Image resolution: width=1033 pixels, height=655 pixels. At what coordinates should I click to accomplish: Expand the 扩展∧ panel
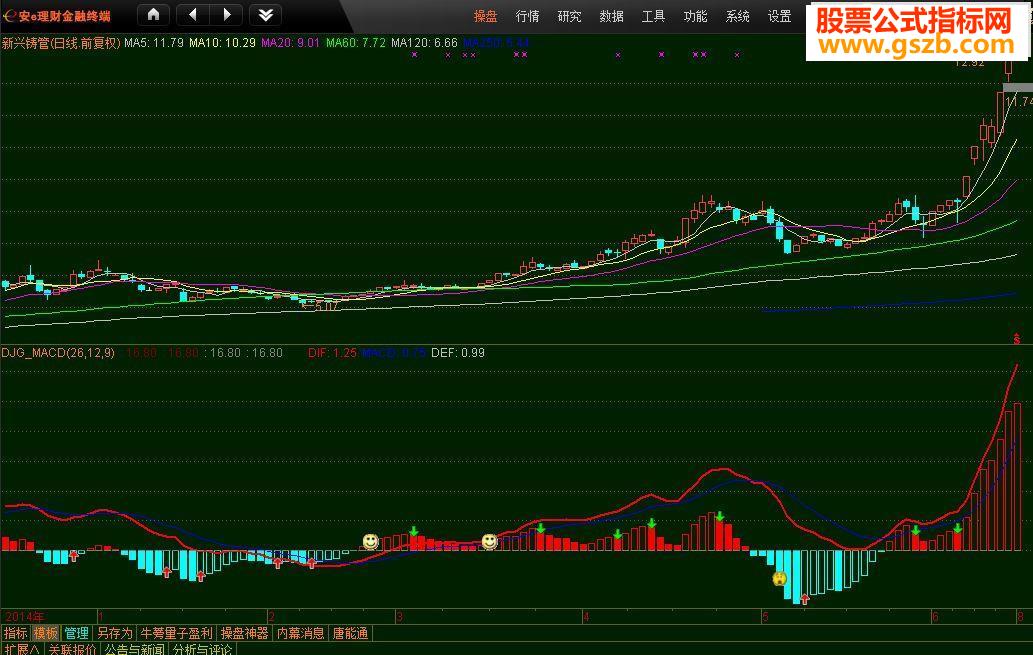click(x=21, y=649)
